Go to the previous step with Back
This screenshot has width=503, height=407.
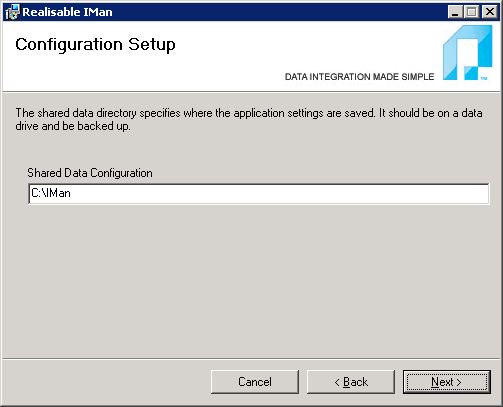point(351,382)
